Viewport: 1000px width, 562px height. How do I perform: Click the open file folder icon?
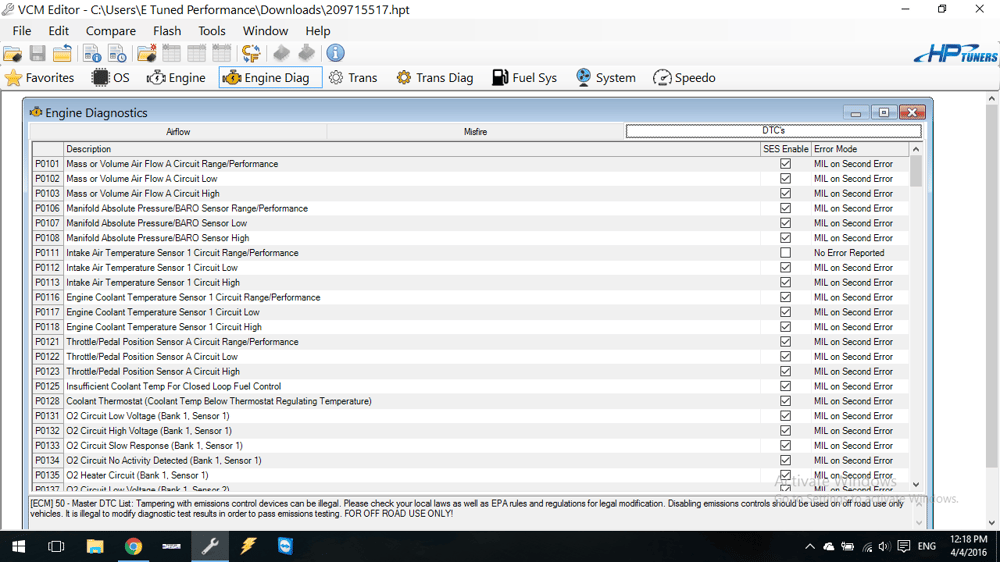13,53
